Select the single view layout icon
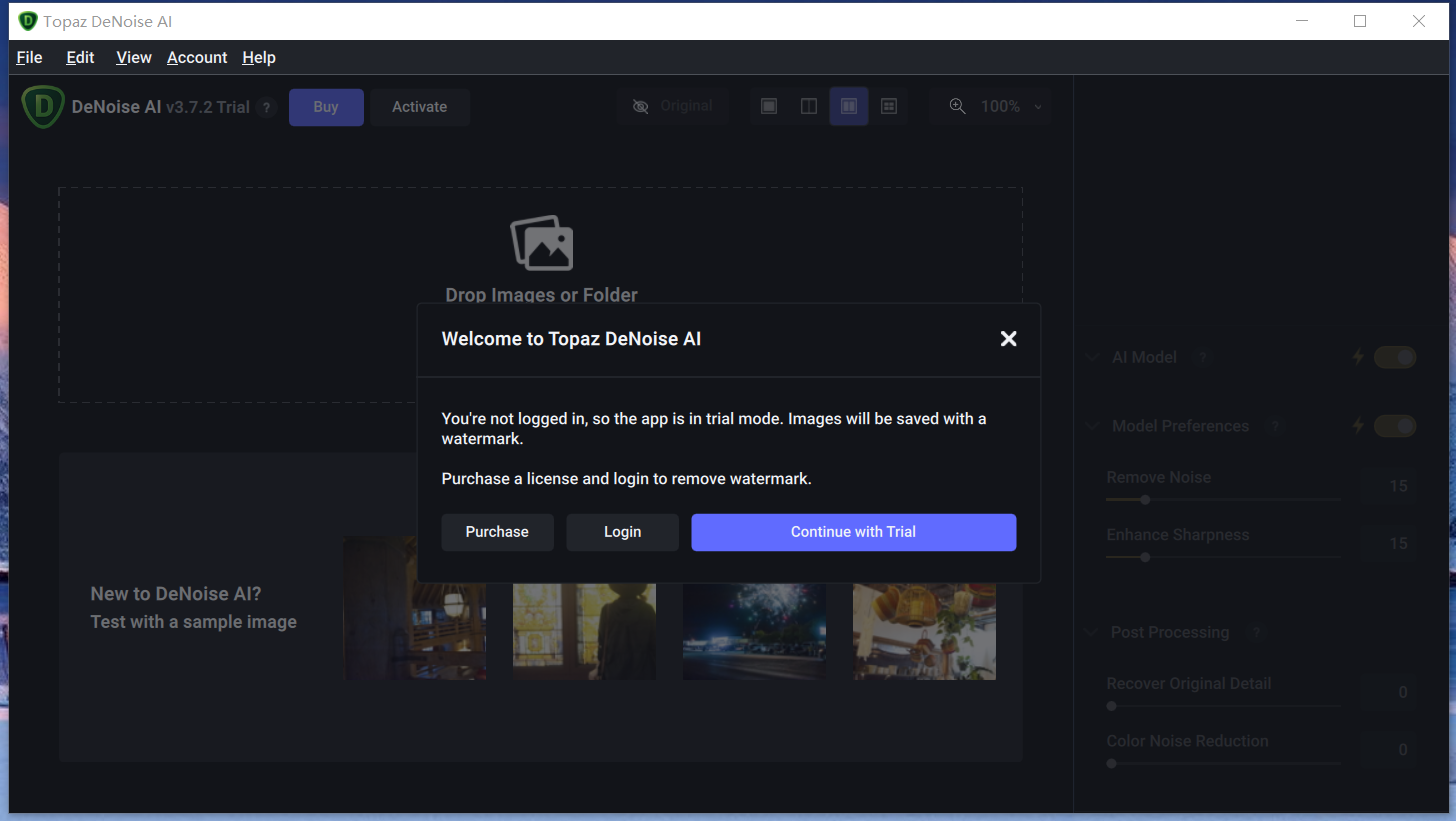 [769, 106]
